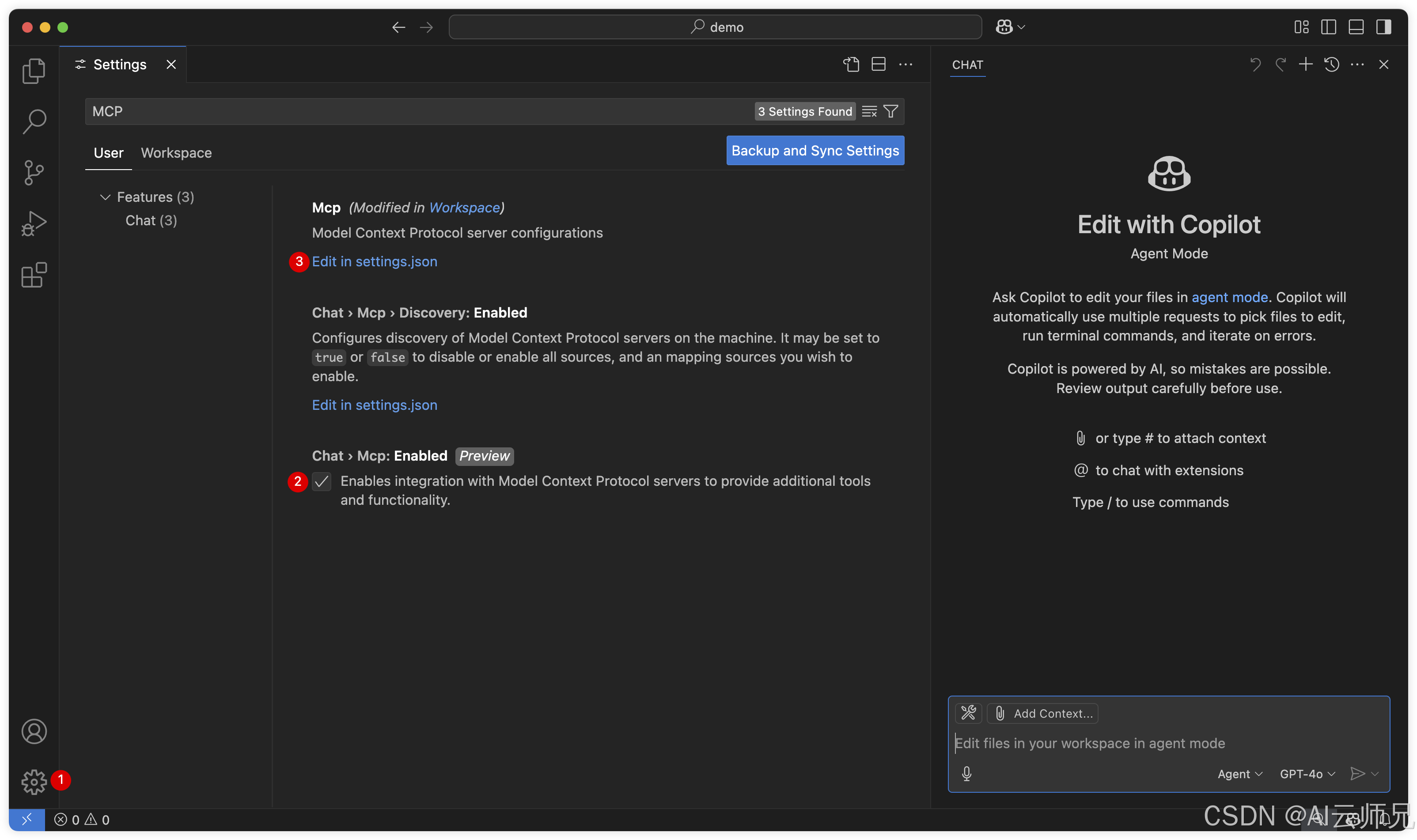Open the Agent mode dropdown

point(1239,774)
